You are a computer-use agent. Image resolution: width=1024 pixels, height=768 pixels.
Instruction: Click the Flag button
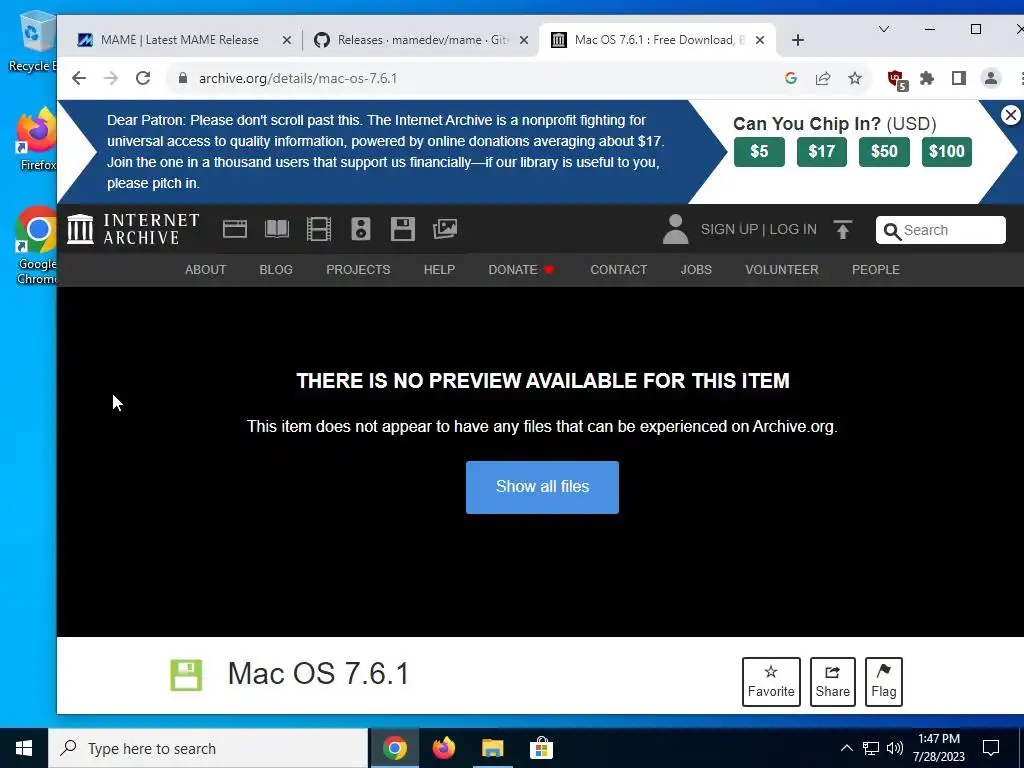tap(884, 682)
